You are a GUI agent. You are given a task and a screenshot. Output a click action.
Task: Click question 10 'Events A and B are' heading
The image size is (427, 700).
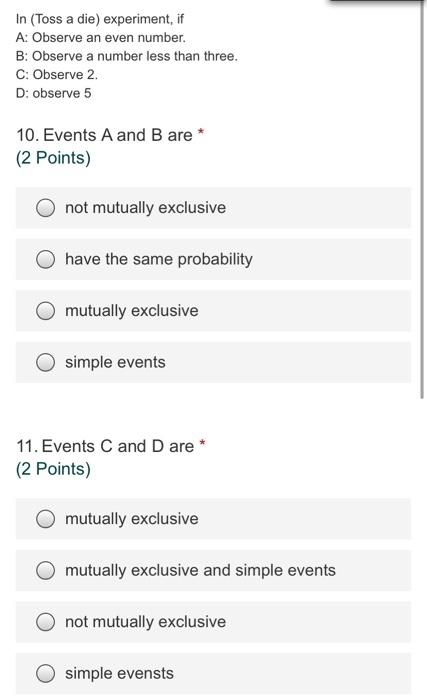tap(105, 135)
